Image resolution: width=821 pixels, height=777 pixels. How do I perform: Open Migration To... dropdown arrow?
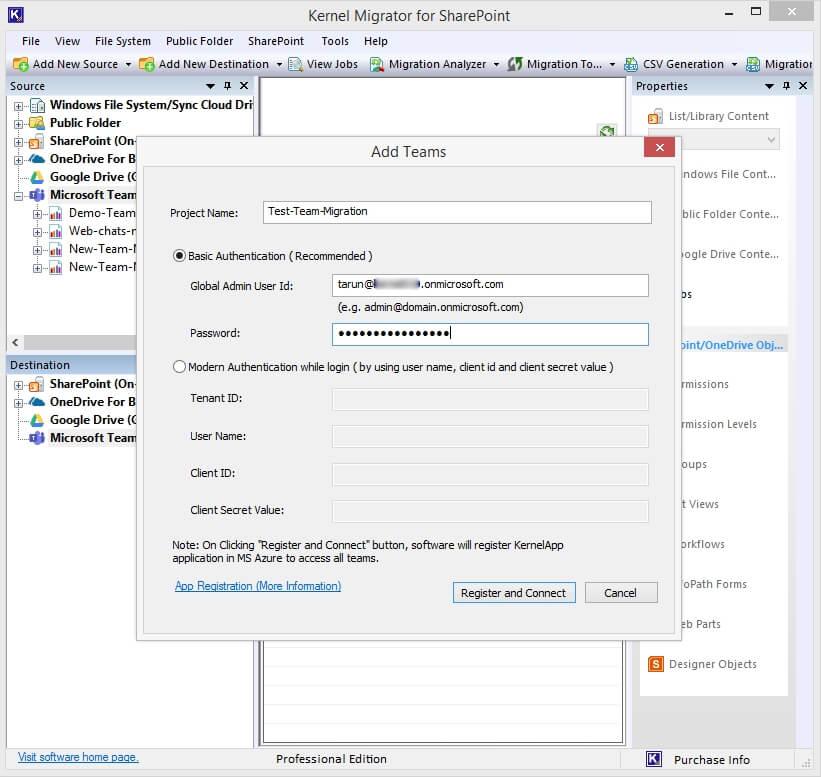tap(612, 64)
